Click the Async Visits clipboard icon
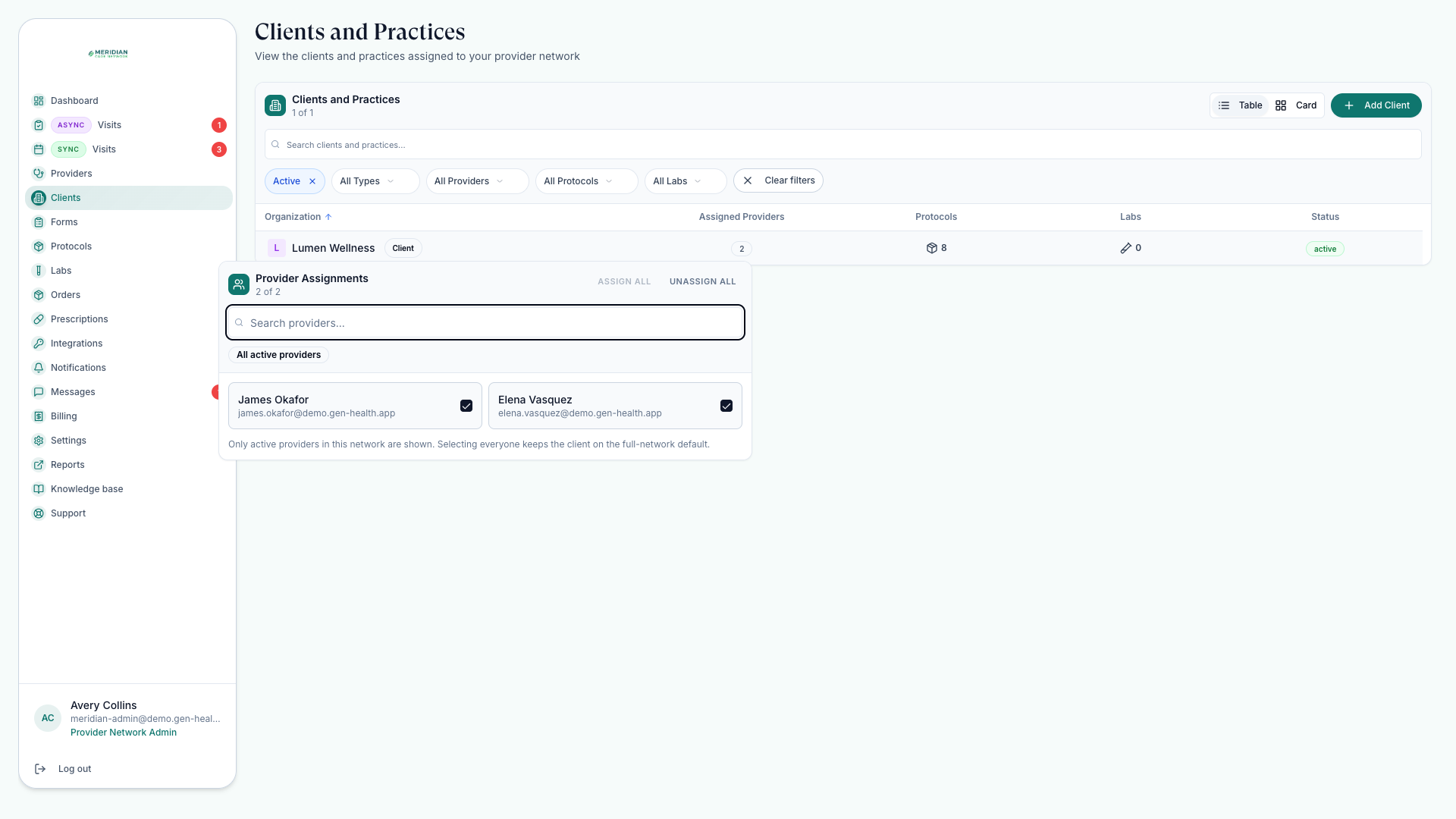The image size is (1456, 819). tap(39, 125)
